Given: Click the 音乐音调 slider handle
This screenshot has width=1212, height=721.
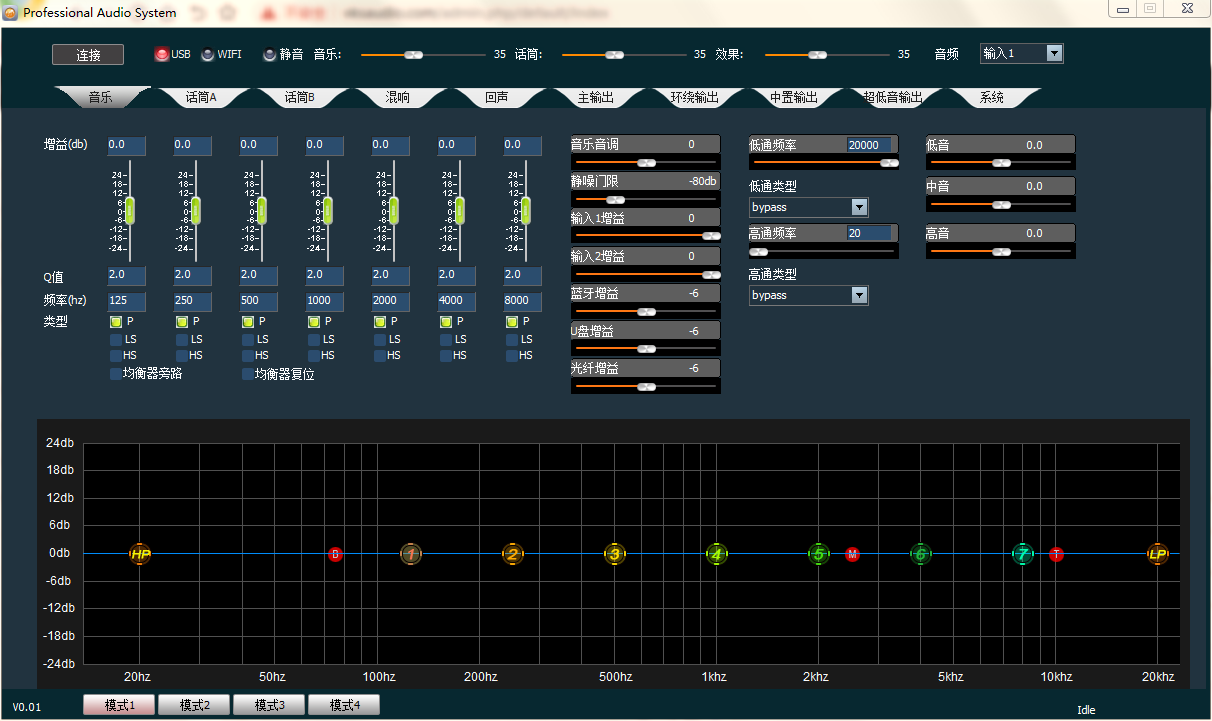Looking at the screenshot, I should pyautogui.click(x=647, y=162).
